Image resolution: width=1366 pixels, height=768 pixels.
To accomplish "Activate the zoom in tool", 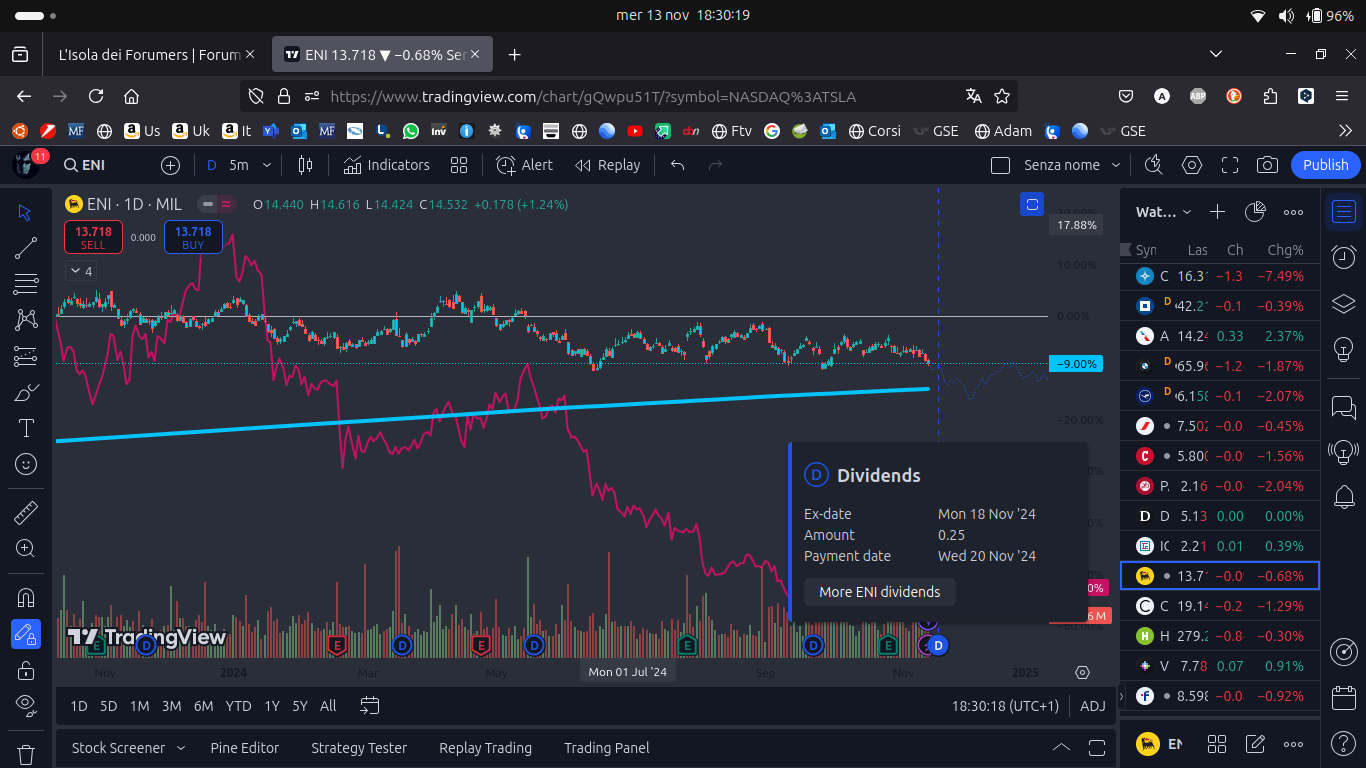I will coord(26,548).
